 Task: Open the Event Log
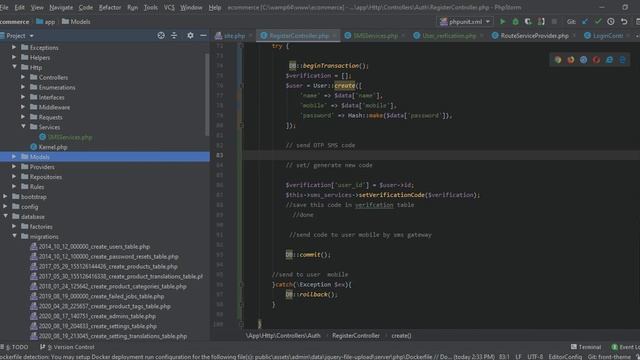coord(626,347)
